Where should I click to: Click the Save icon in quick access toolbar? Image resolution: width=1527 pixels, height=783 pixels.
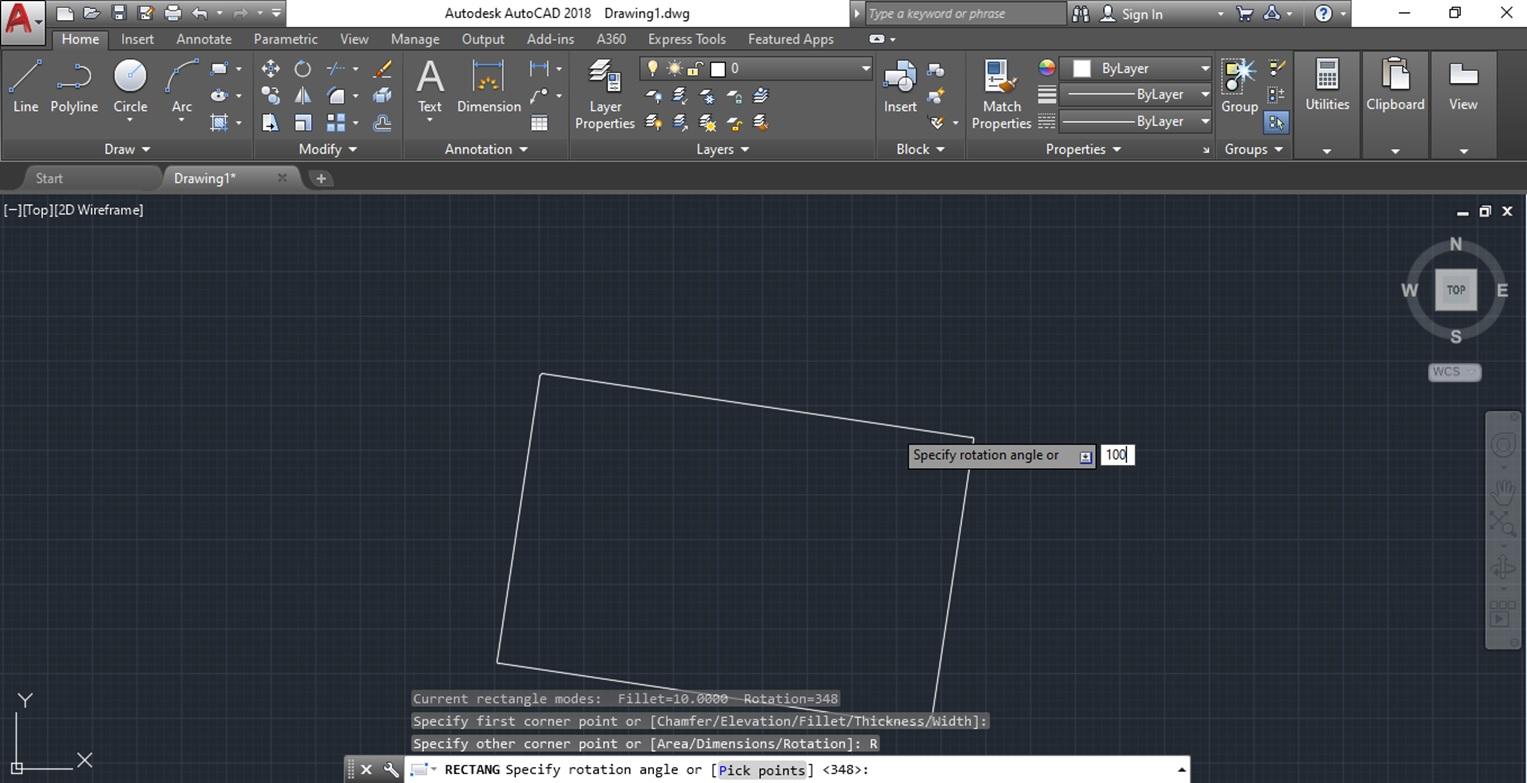119,13
